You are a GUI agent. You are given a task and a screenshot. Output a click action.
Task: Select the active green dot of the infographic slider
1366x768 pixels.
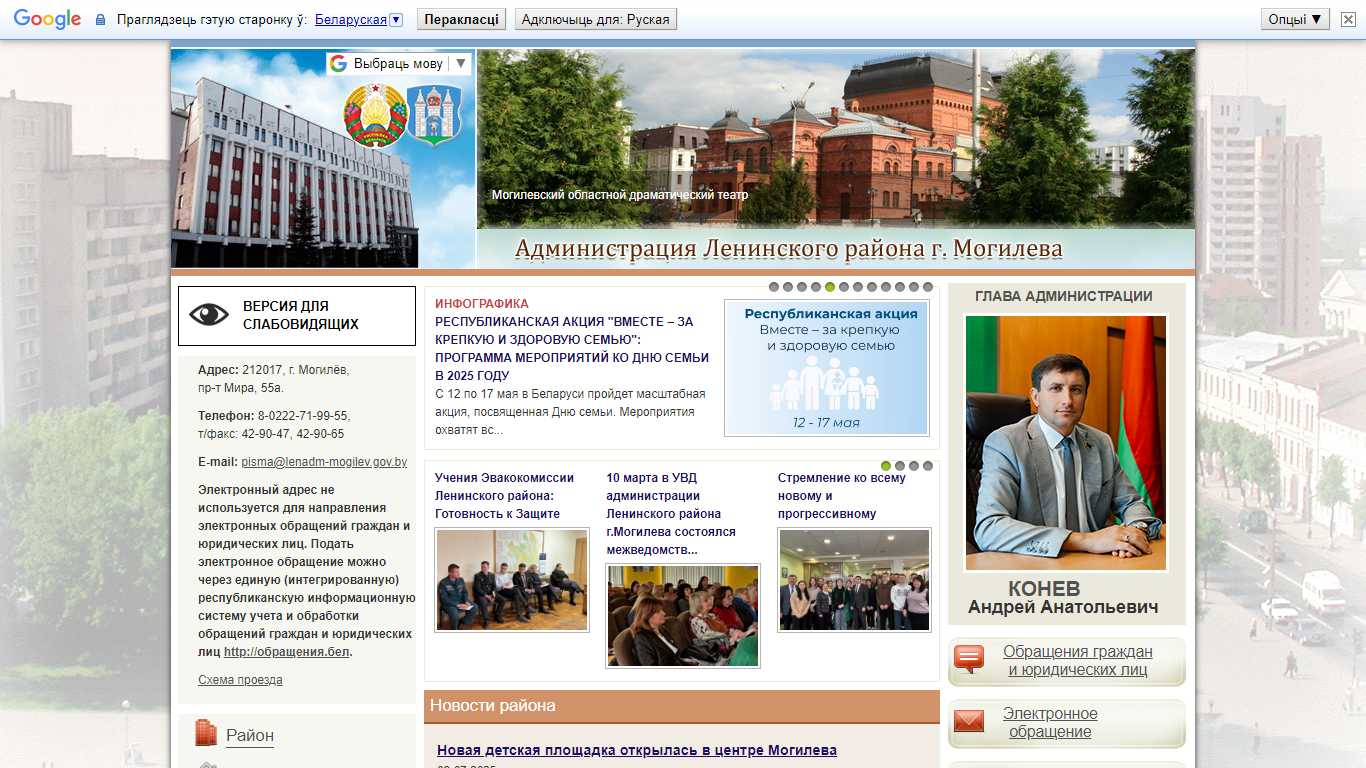pyautogui.click(x=830, y=287)
